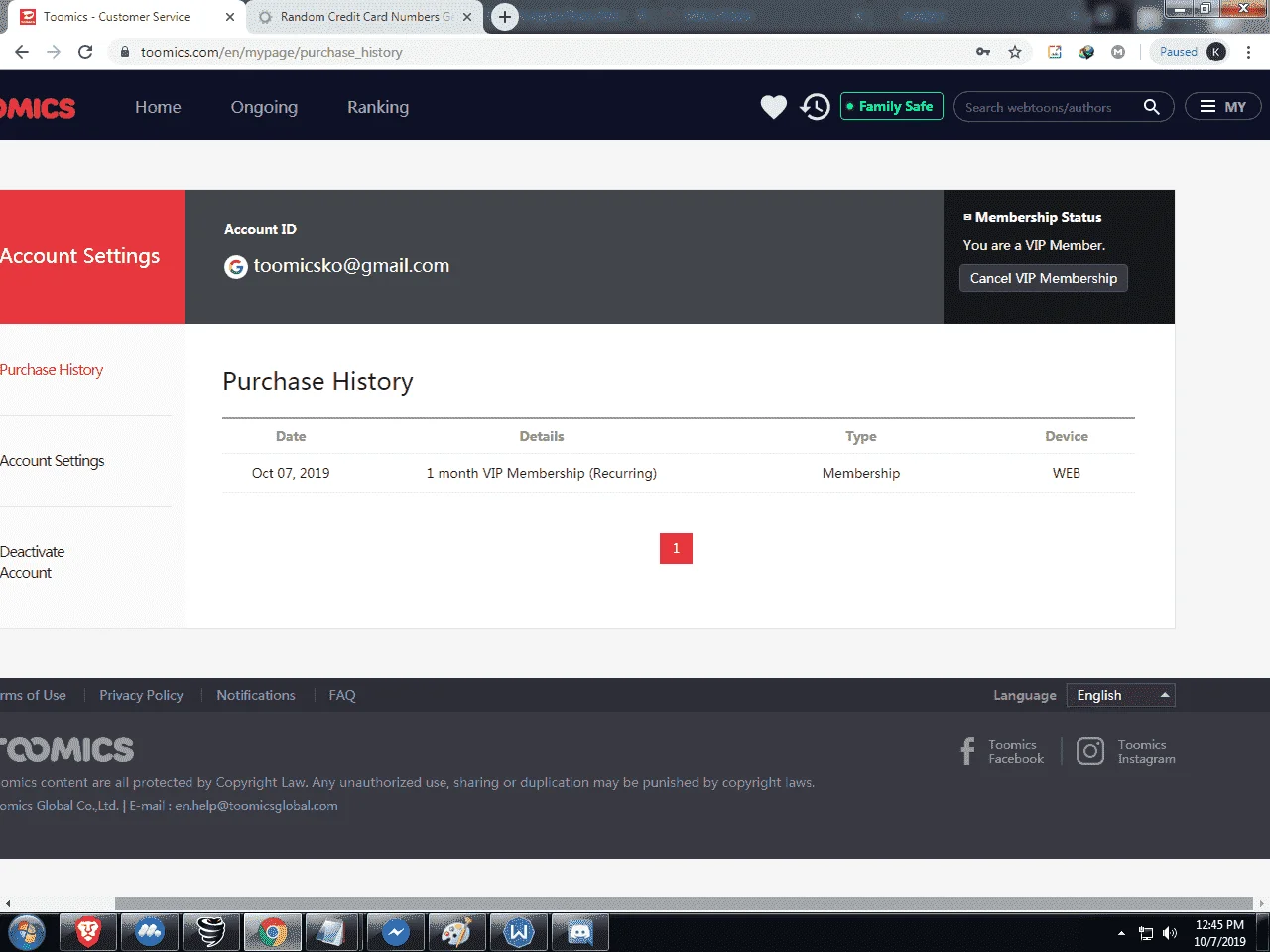
Task: Open the hexagon W taskbar app
Action: [518, 932]
